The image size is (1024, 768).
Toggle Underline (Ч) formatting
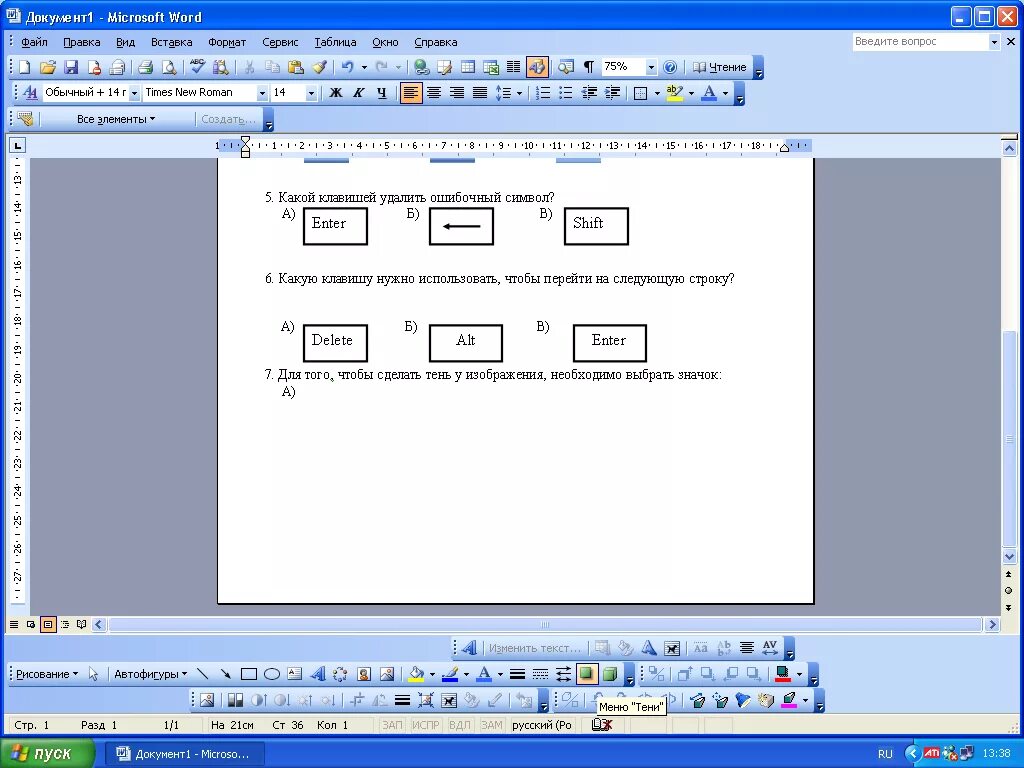click(x=382, y=93)
